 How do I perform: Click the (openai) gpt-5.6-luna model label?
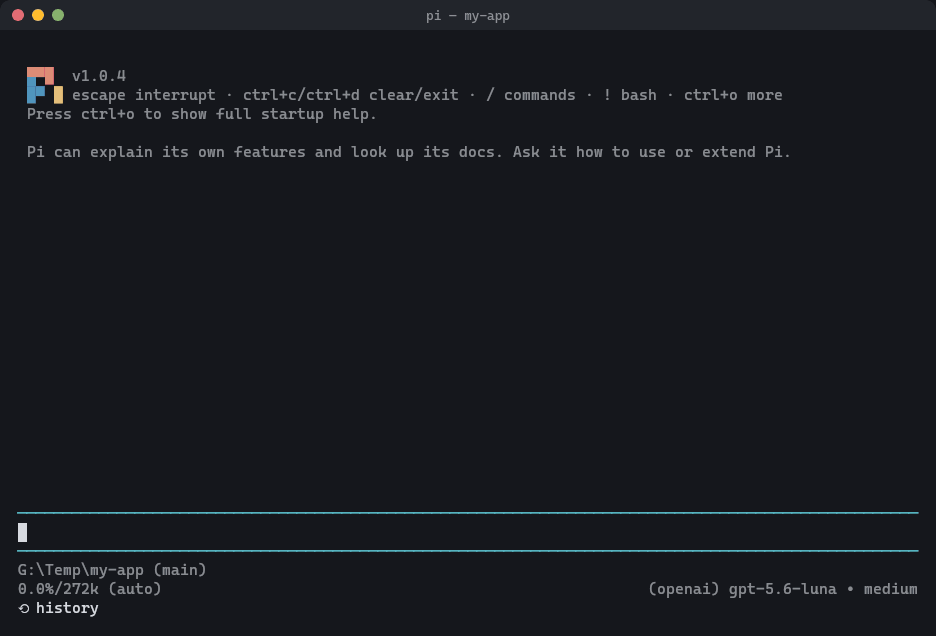(x=743, y=589)
